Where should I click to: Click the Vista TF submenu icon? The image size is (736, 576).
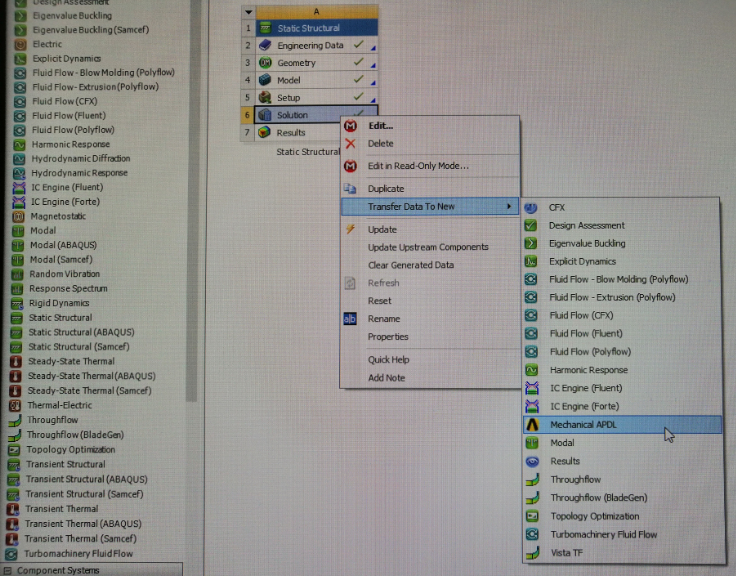click(532, 553)
